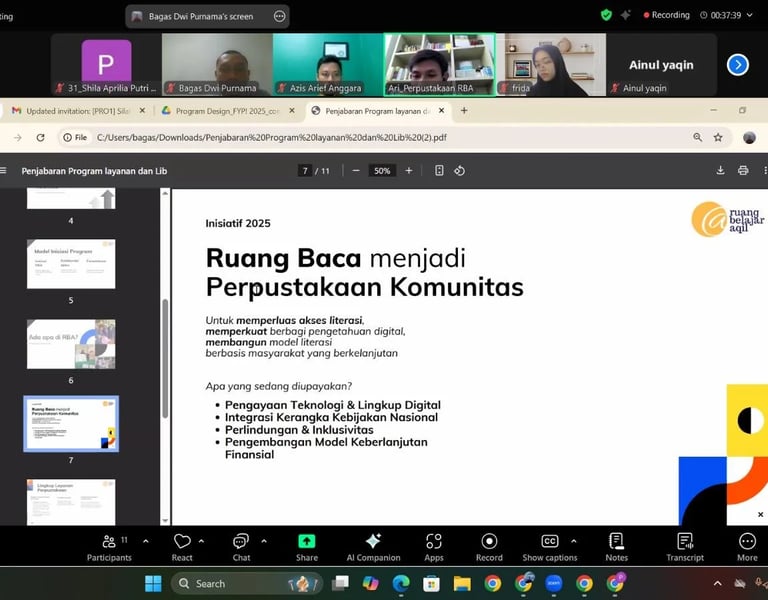Viewport: 768px width, 600px height.
Task: Download the PDF file
Action: coord(720,171)
